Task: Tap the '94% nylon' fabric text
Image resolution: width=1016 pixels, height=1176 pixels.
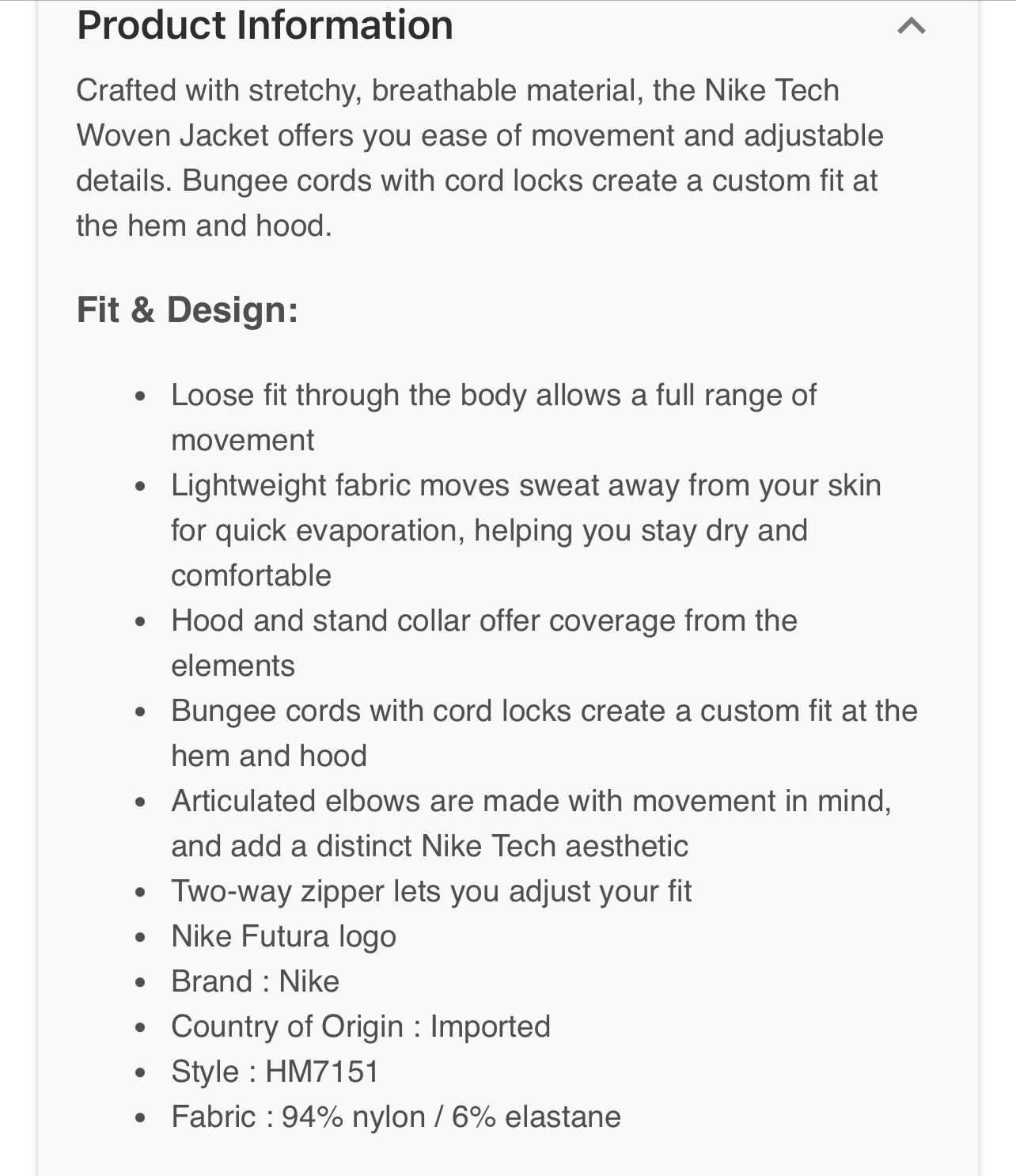Action: coord(353,1117)
